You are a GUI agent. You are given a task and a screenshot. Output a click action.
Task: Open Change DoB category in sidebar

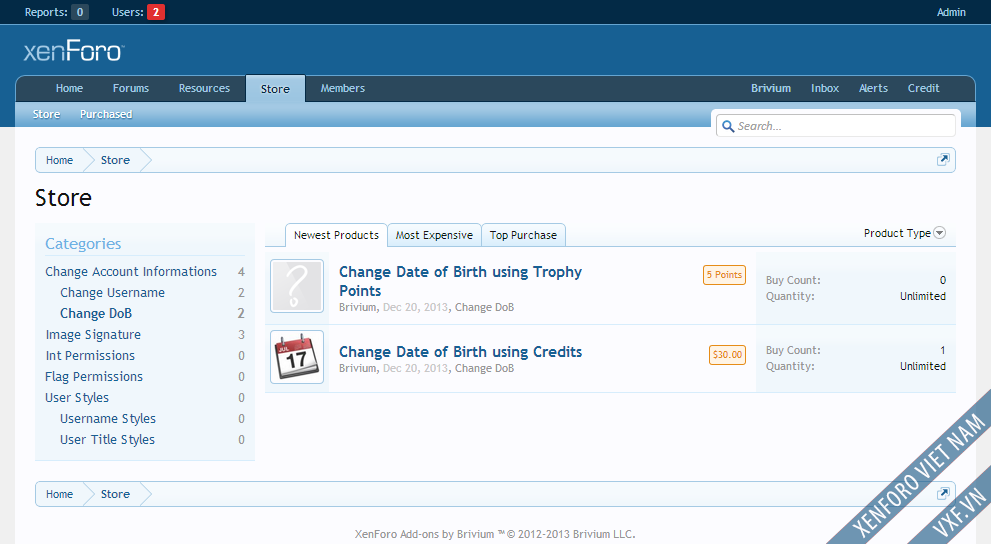(96, 313)
